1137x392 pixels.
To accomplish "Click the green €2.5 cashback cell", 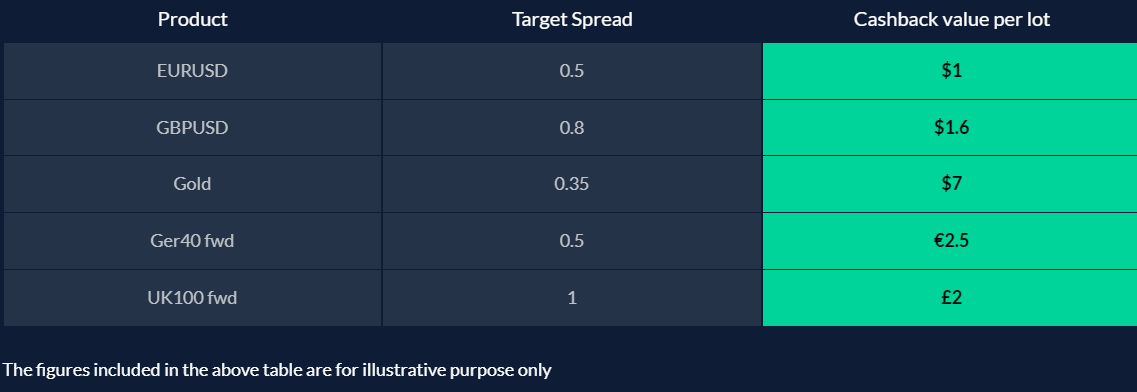I will tap(950, 241).
